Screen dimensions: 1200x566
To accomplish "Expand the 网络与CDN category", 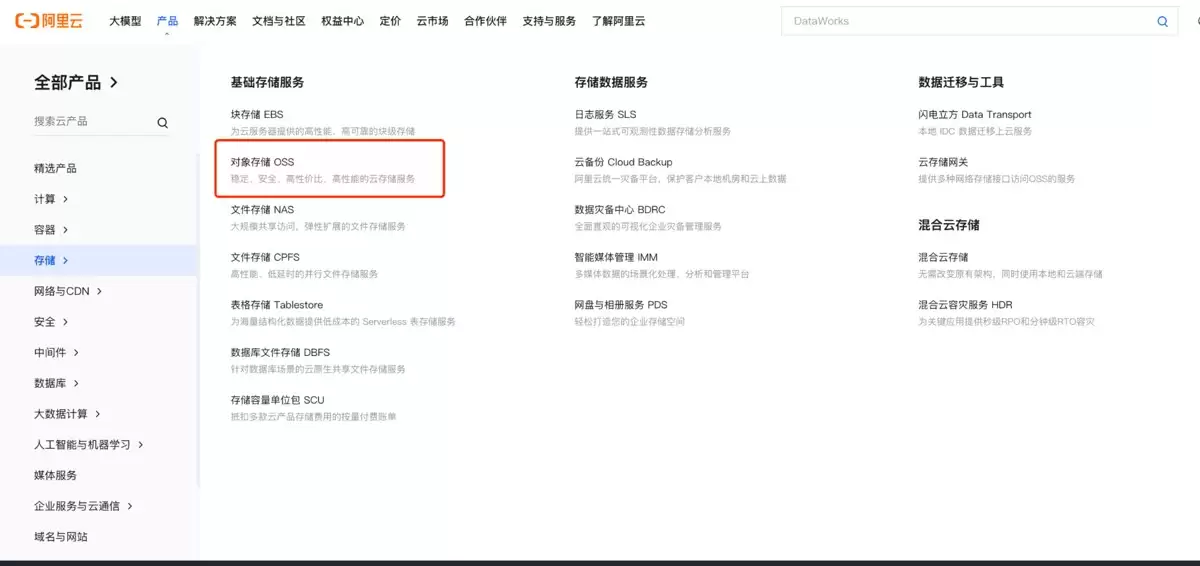I will pos(68,291).
